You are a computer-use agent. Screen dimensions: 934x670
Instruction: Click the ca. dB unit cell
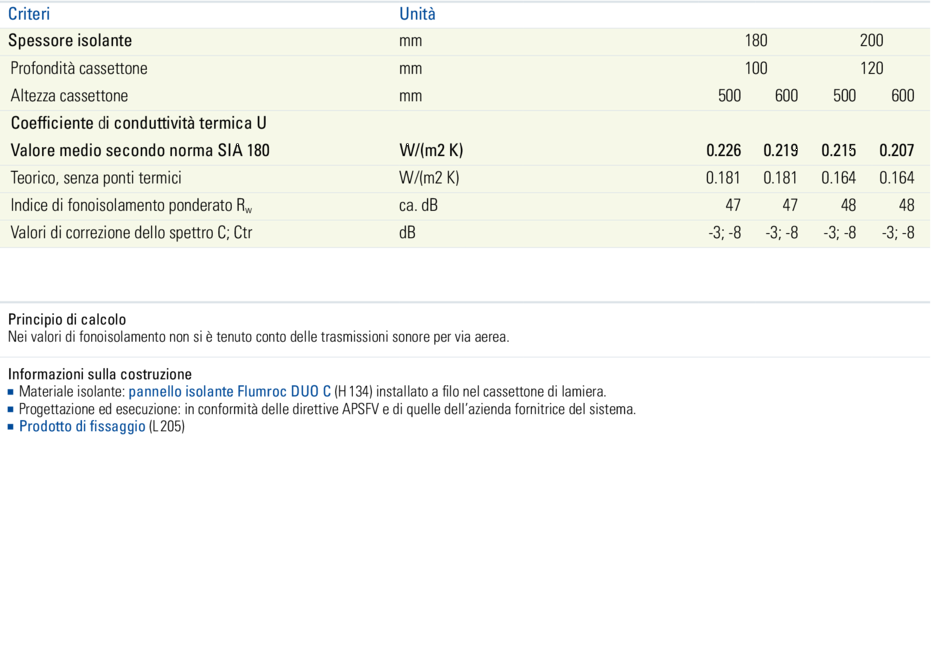418,206
